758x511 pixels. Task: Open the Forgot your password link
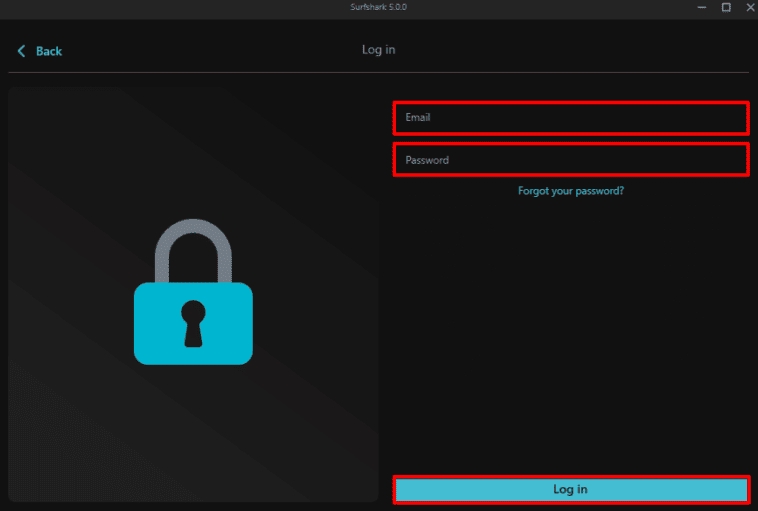coord(570,190)
